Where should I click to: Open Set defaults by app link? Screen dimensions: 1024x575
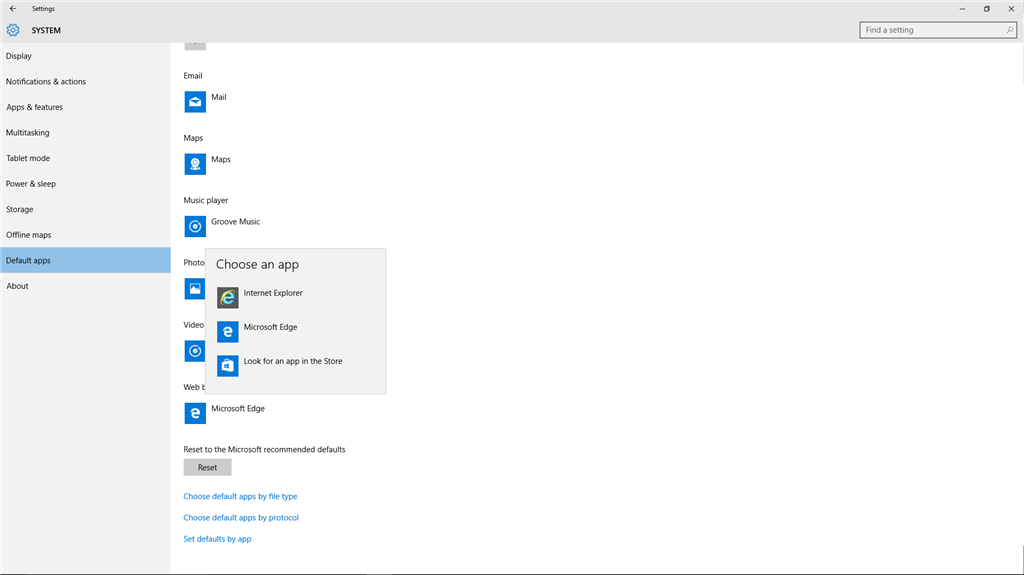pyautogui.click(x=217, y=539)
